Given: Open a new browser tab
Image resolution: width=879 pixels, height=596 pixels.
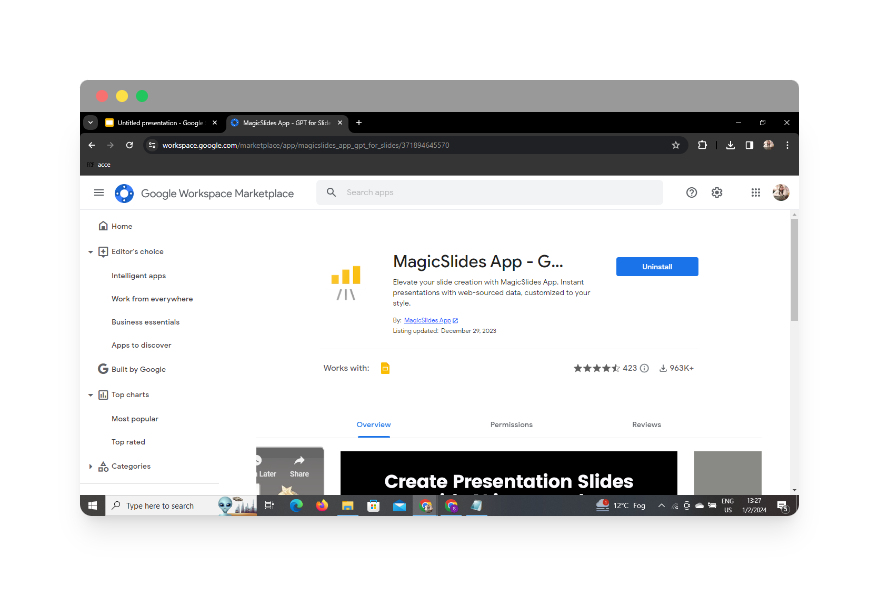Looking at the screenshot, I should point(359,123).
